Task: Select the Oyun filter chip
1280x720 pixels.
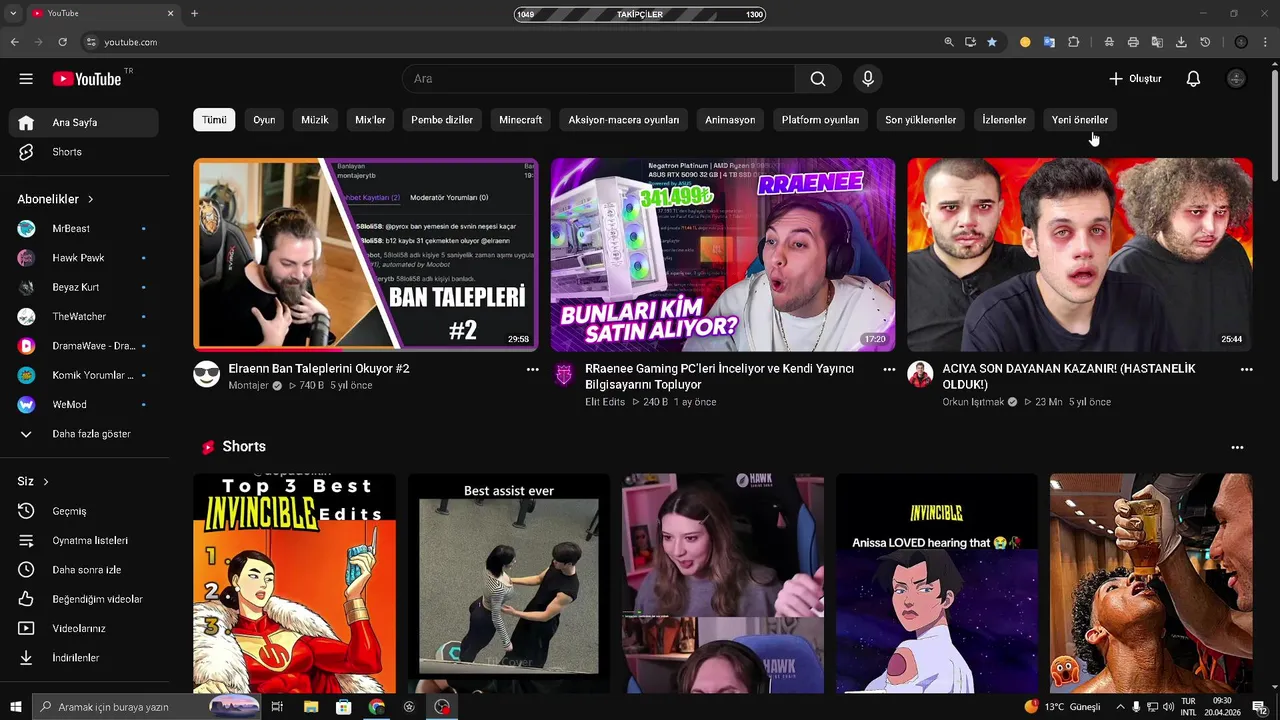Action: point(264,120)
